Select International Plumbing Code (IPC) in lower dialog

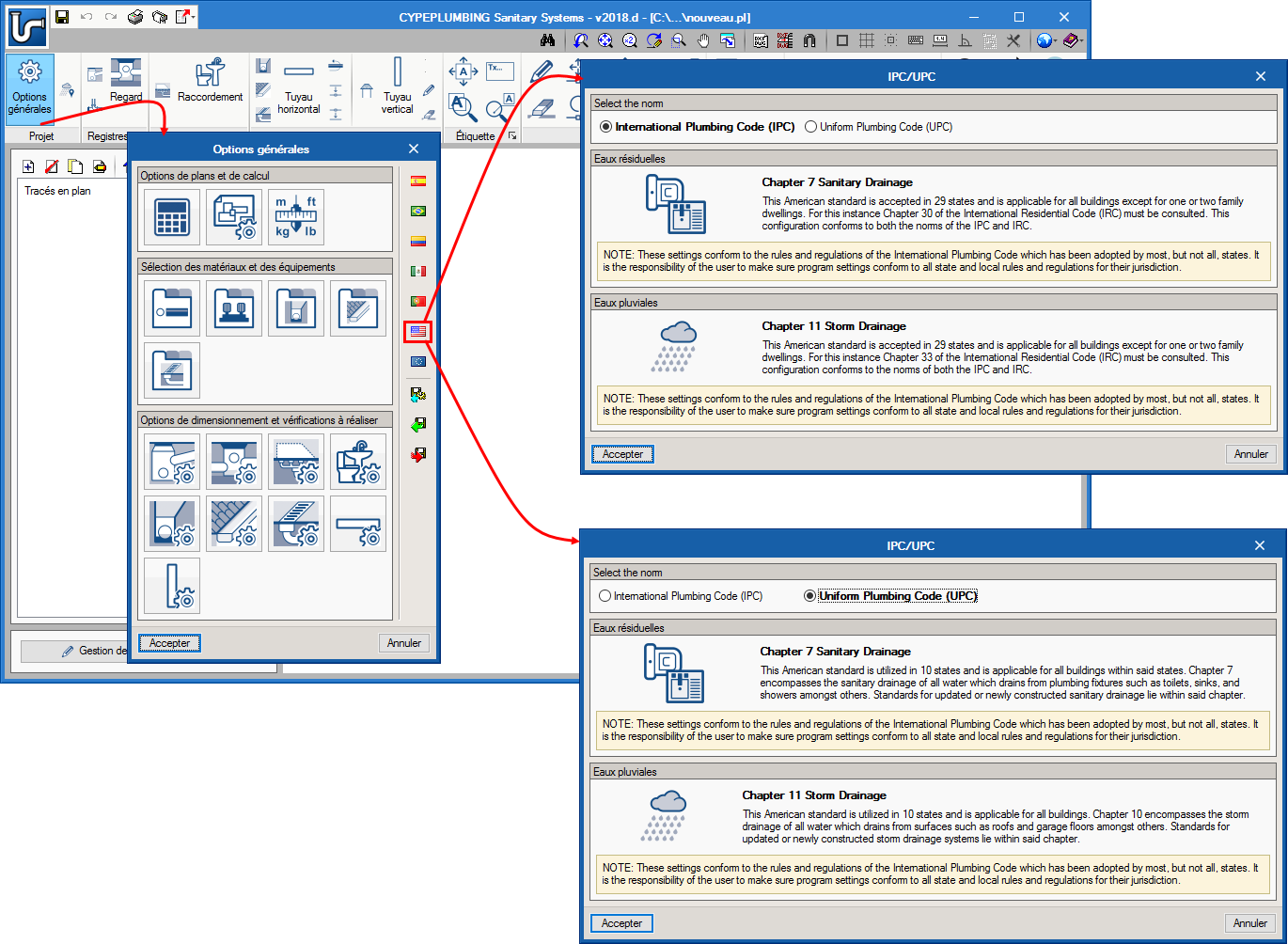605,596
